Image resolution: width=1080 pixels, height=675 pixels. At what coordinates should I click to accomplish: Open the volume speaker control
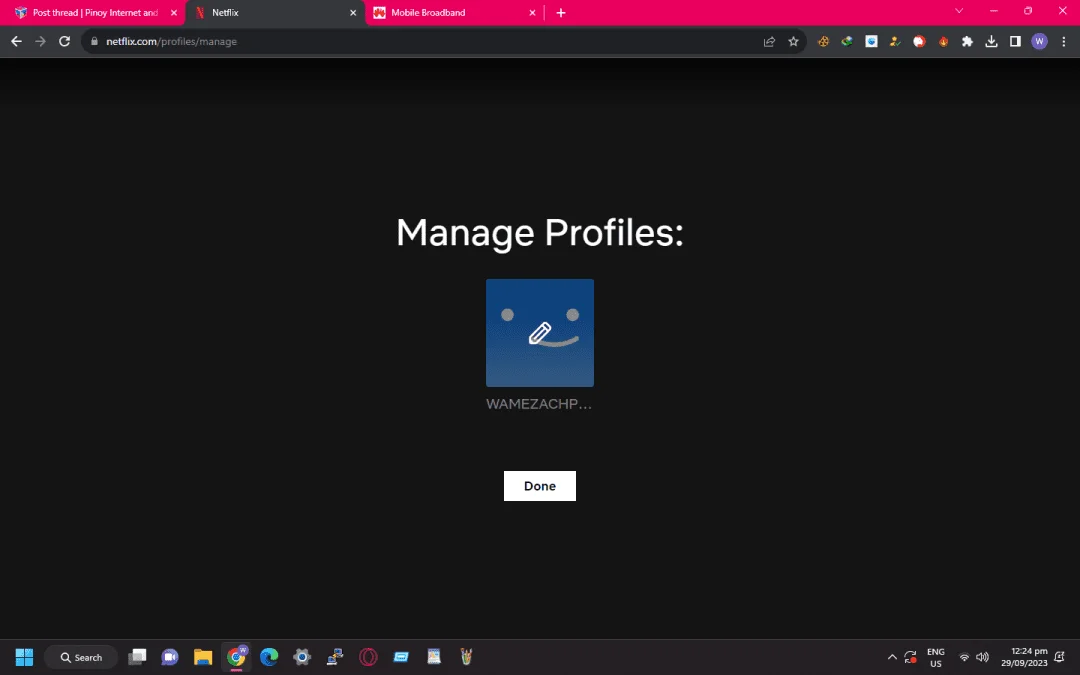(983, 657)
